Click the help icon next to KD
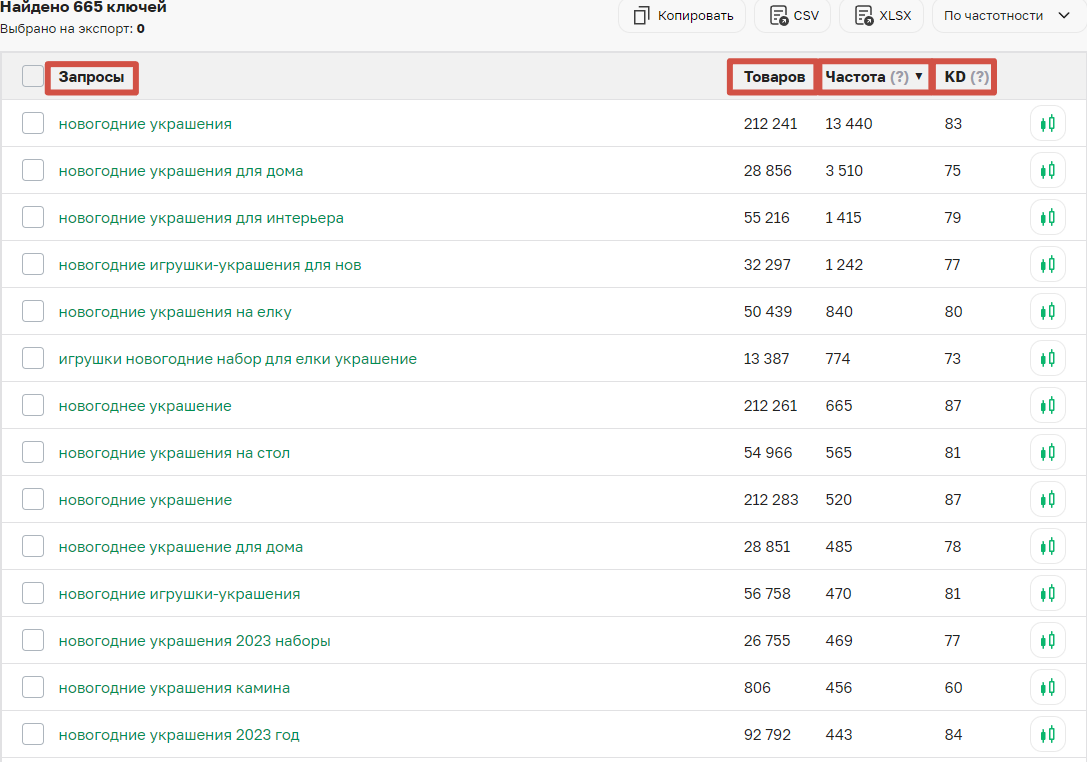The width and height of the screenshot is (1087, 762). click(x=980, y=77)
